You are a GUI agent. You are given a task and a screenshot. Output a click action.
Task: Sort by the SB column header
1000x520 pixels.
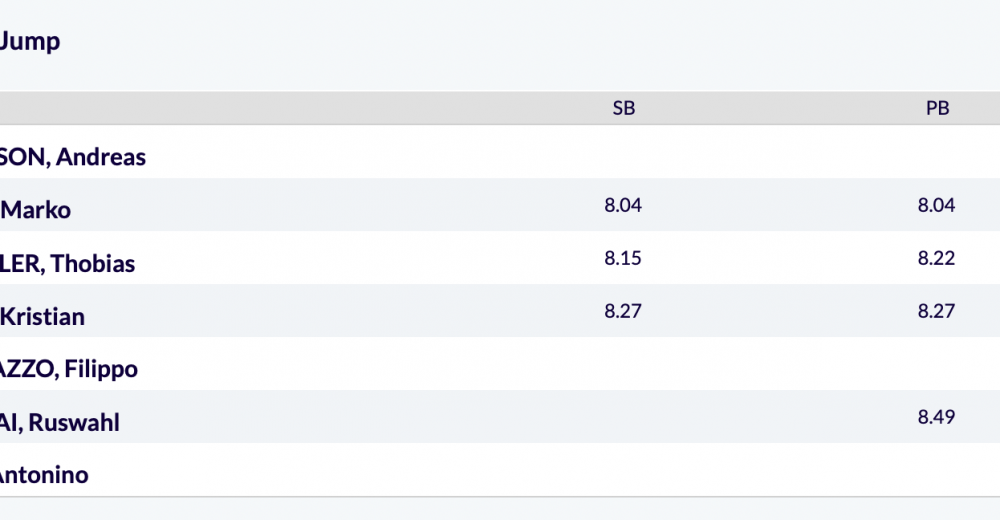coord(624,108)
